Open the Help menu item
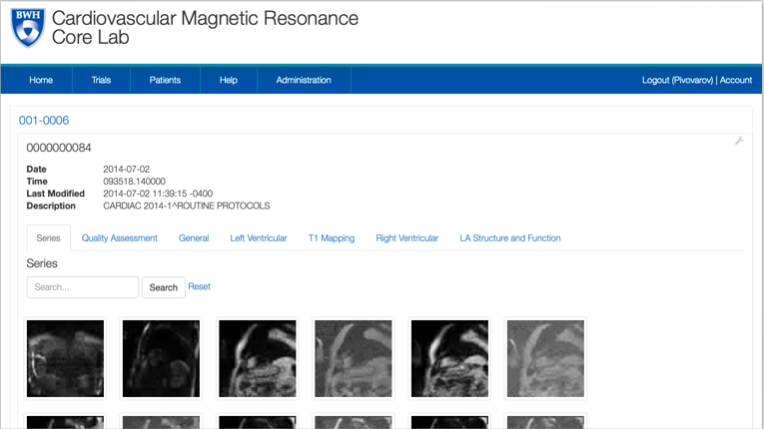 (229, 80)
